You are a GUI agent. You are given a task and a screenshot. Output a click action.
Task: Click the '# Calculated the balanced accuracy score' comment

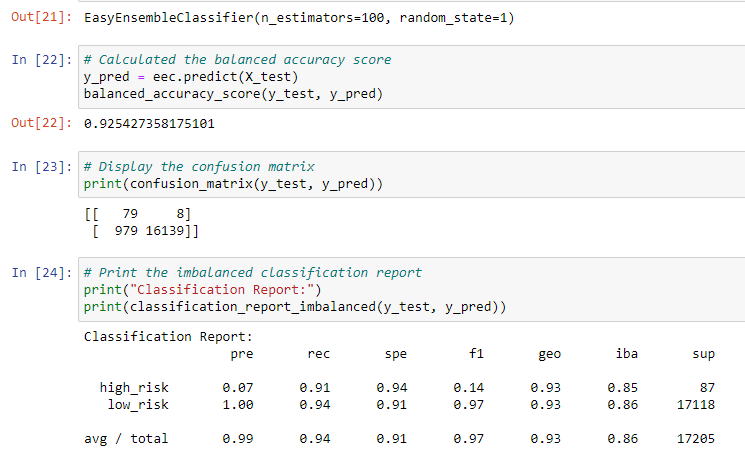coord(238,60)
